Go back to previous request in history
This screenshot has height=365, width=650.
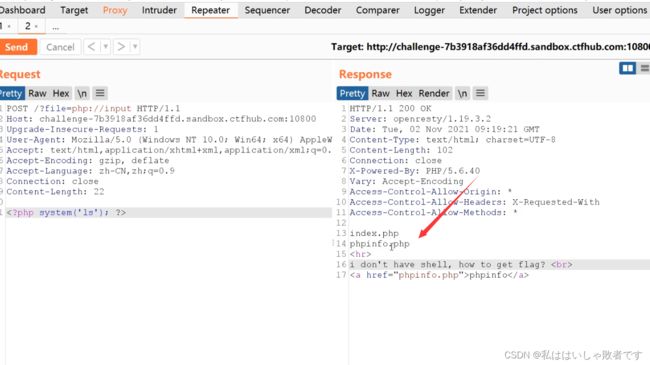coord(92,47)
